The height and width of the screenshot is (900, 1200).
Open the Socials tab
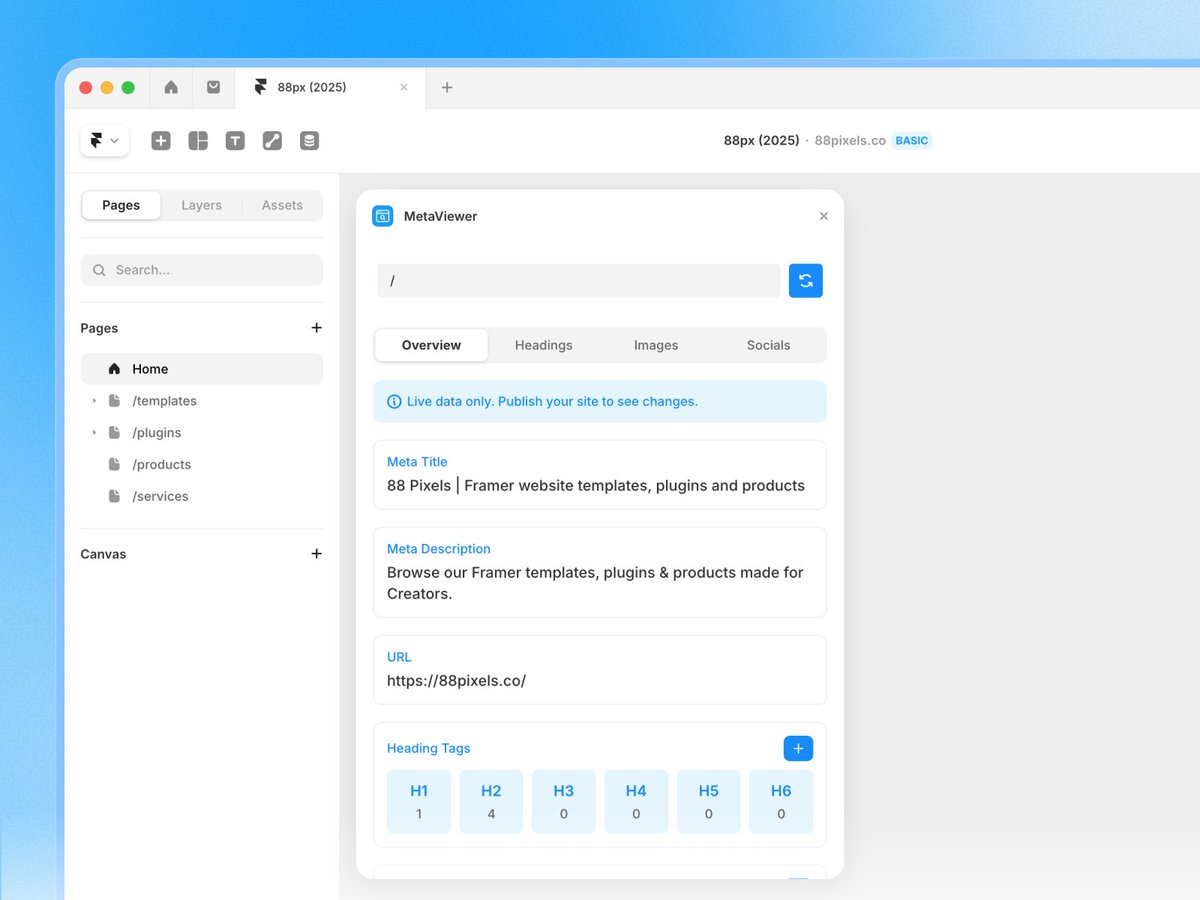click(769, 345)
